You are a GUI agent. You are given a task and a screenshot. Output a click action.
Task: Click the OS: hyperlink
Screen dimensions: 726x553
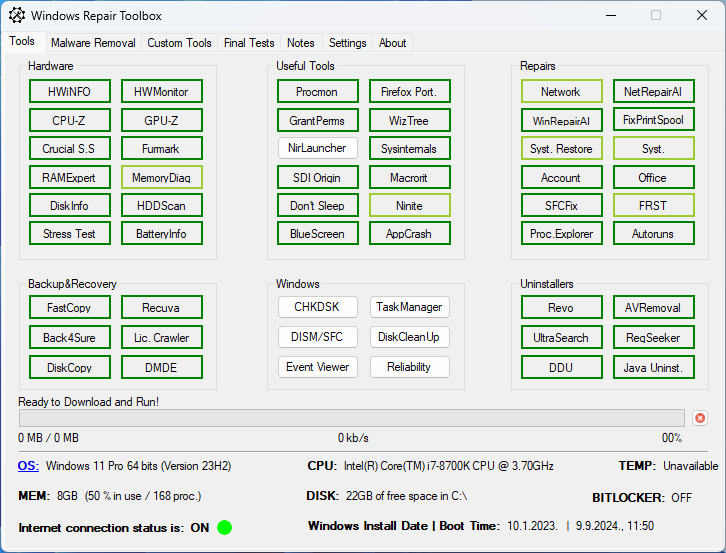(x=28, y=465)
